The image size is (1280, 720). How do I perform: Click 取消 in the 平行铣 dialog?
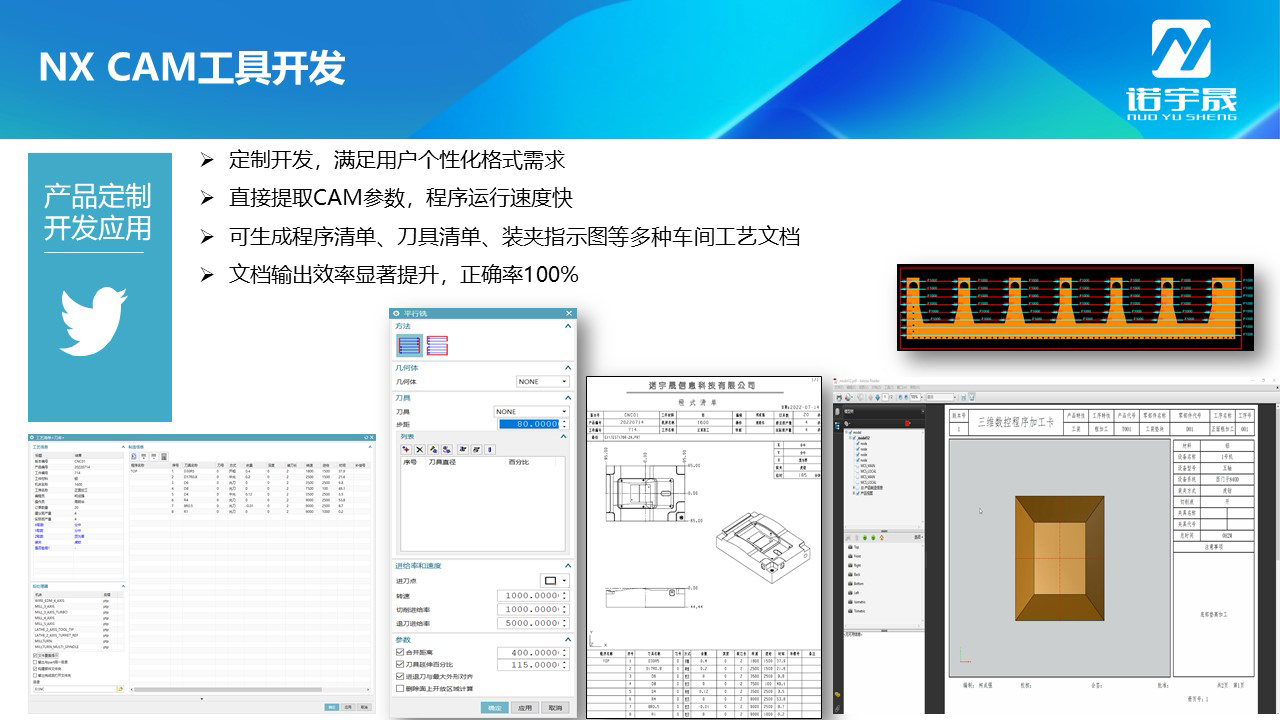point(555,707)
